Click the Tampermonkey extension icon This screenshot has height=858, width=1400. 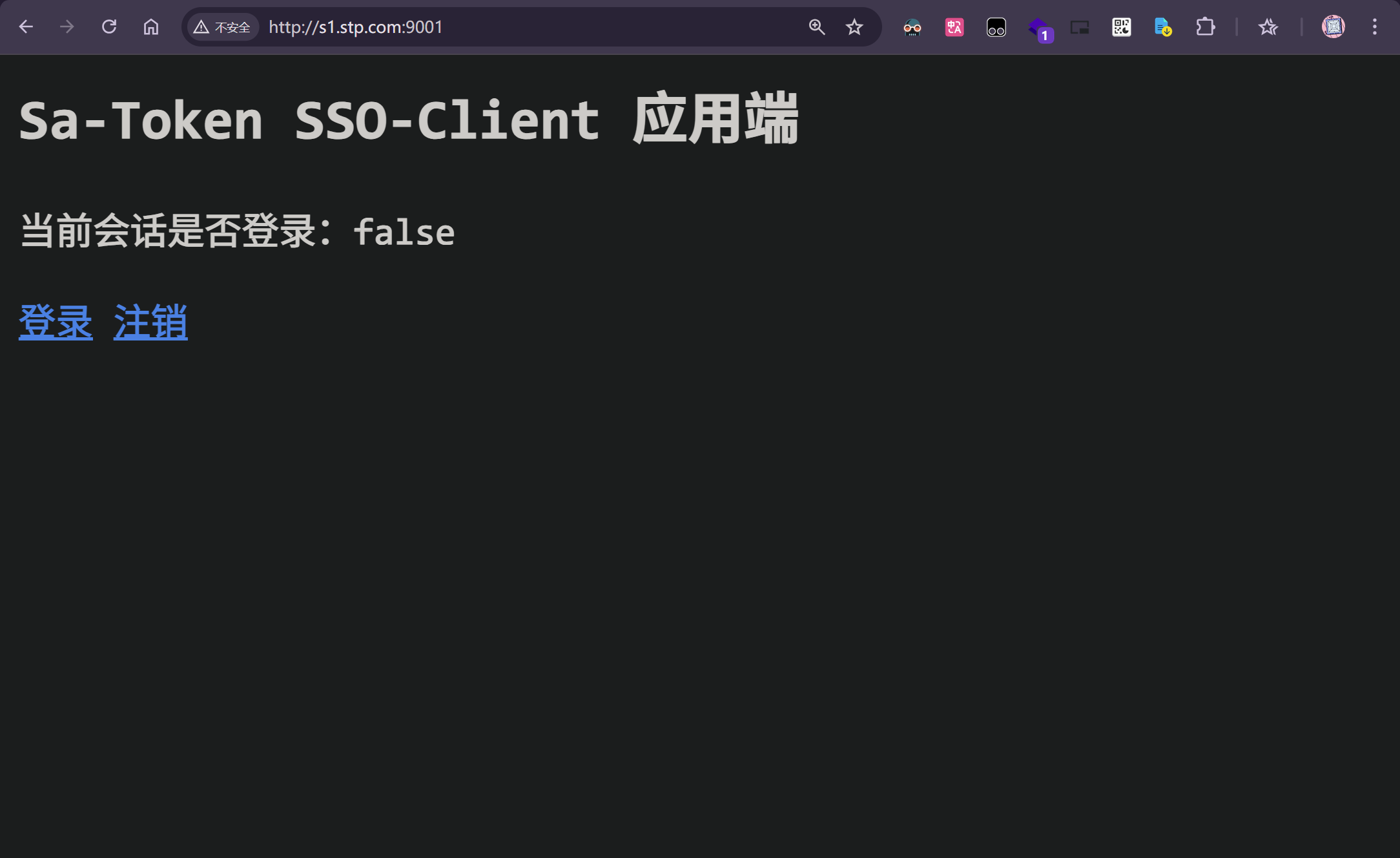point(996,27)
